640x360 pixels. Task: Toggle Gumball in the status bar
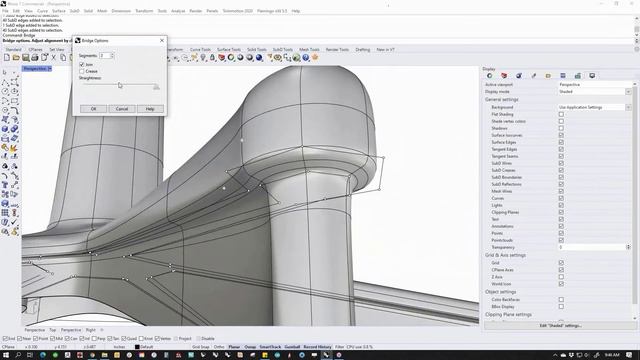tap(292, 347)
